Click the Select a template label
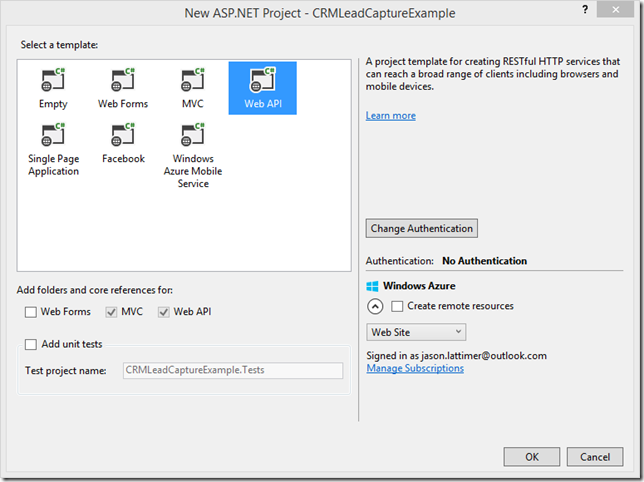Screen dimensions: 644x482 [59, 45]
